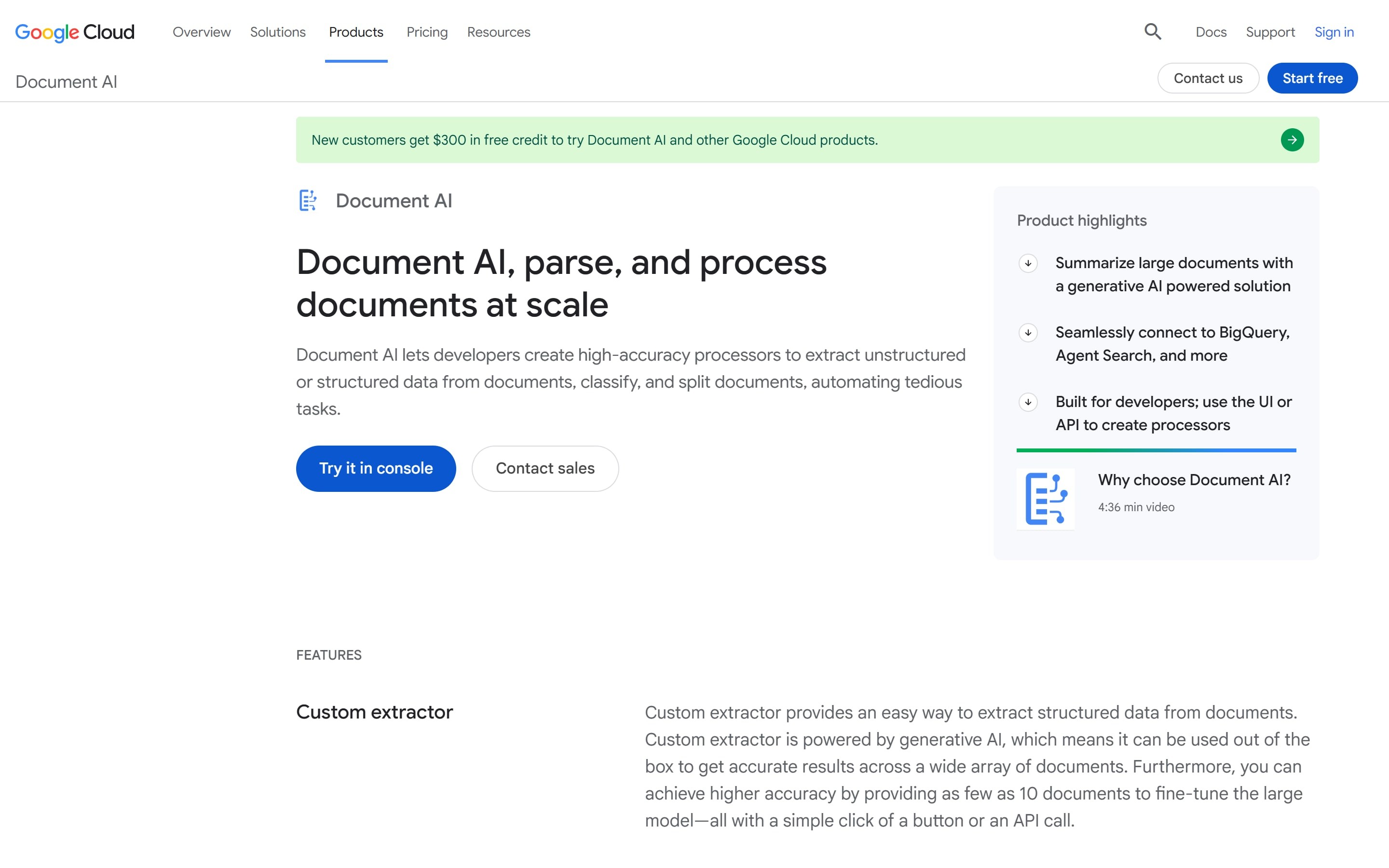
Task: Click the Google Cloud logo
Action: [75, 32]
